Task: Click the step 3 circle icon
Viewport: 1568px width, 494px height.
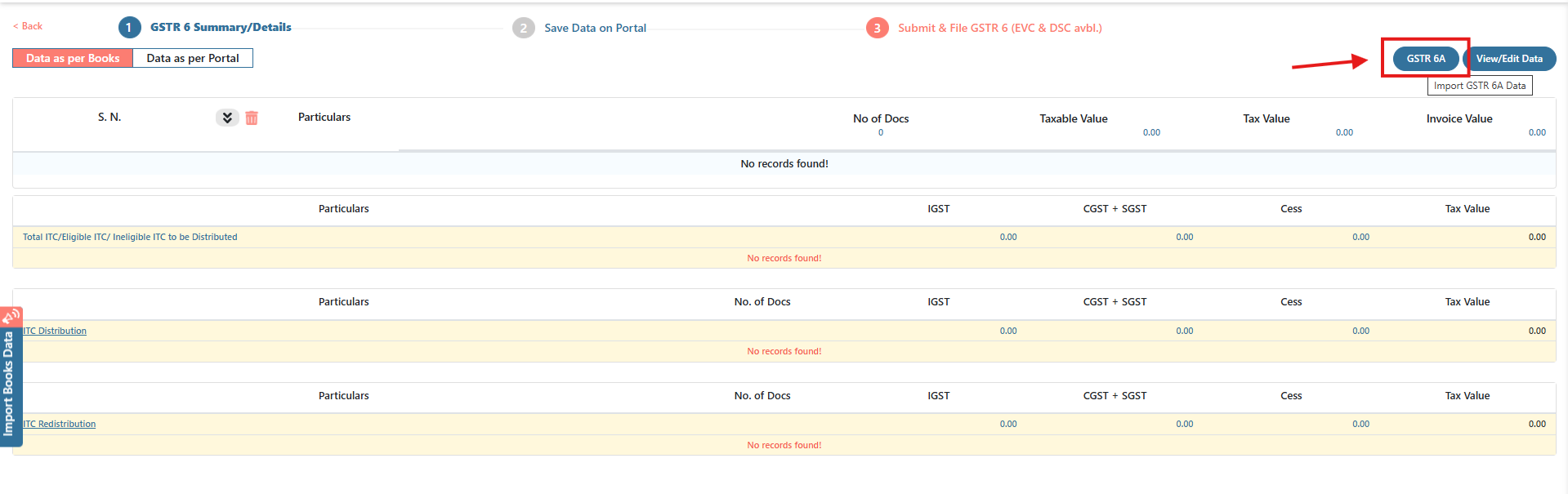Action: click(877, 28)
